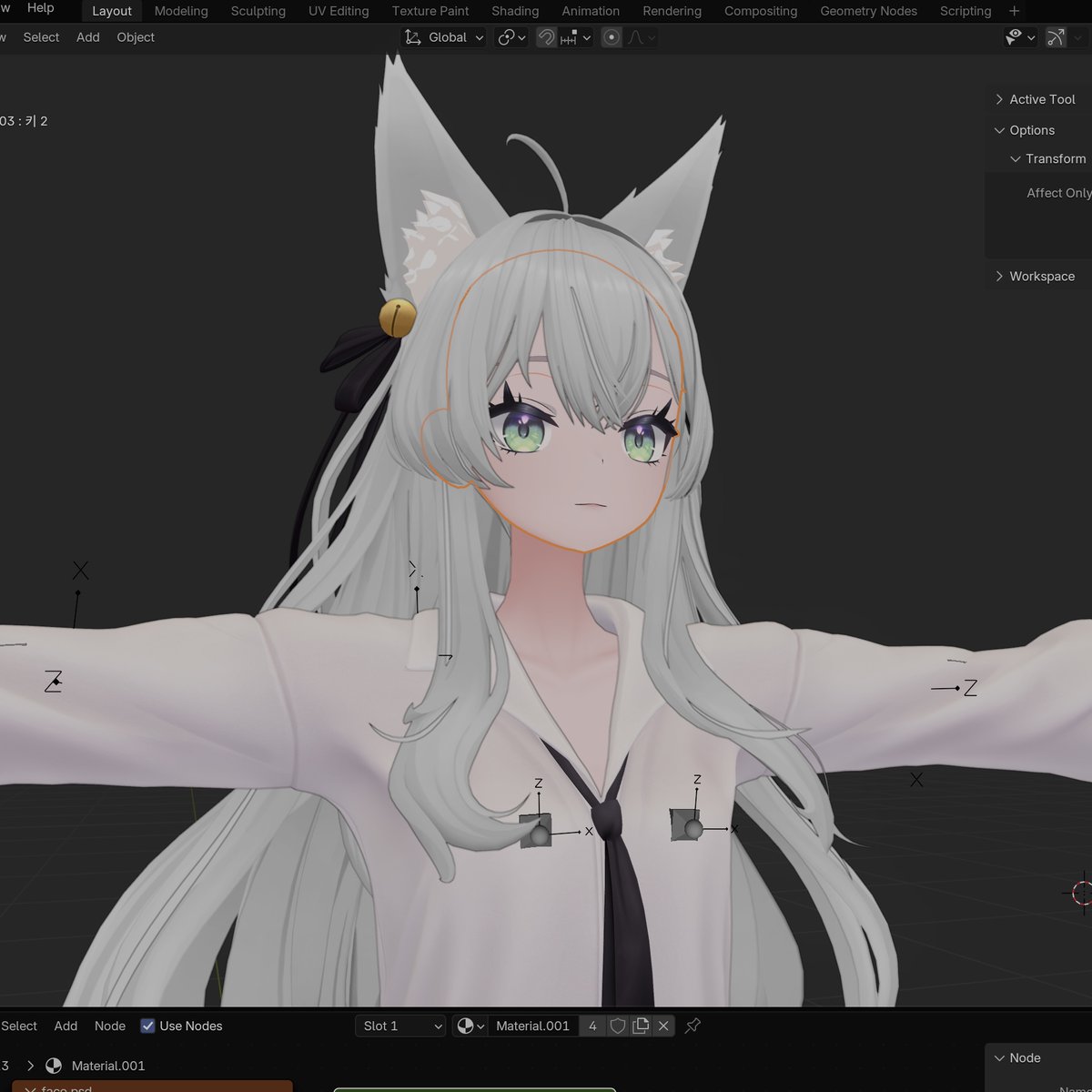Viewport: 1092px width, 1092px height.
Task: Browse materials with sphere icon dropdown
Action: click(470, 1026)
